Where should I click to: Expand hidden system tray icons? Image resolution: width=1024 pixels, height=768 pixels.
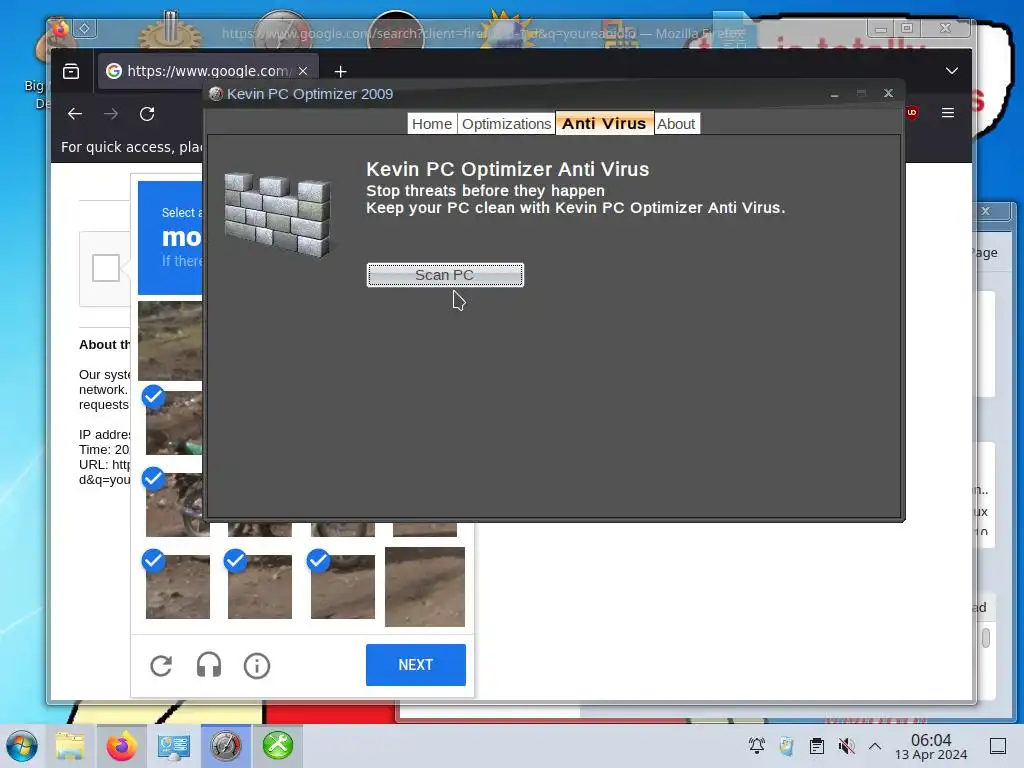875,746
